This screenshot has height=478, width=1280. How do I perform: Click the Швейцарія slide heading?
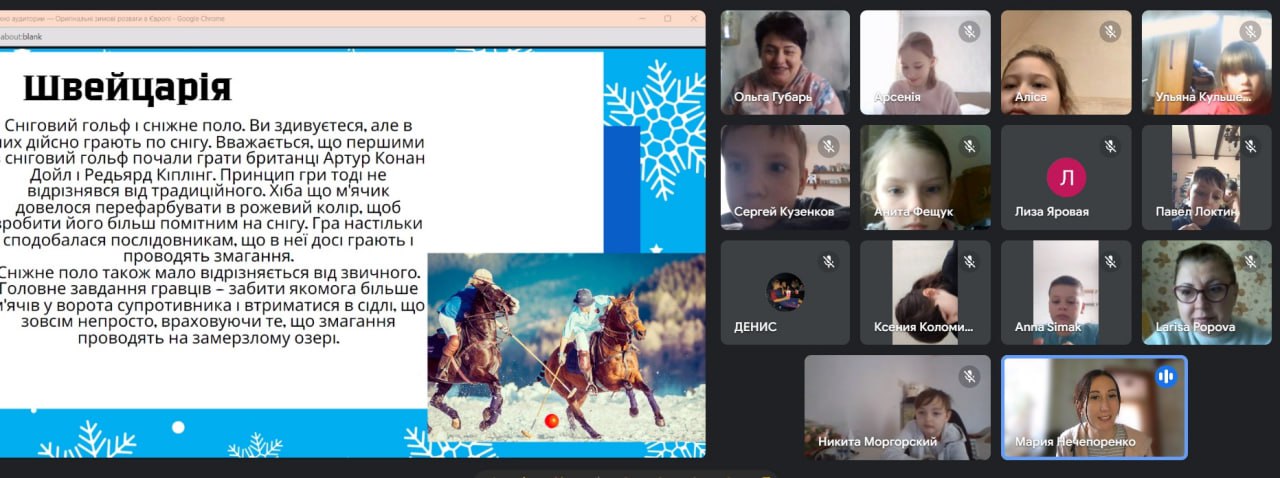coord(127,88)
